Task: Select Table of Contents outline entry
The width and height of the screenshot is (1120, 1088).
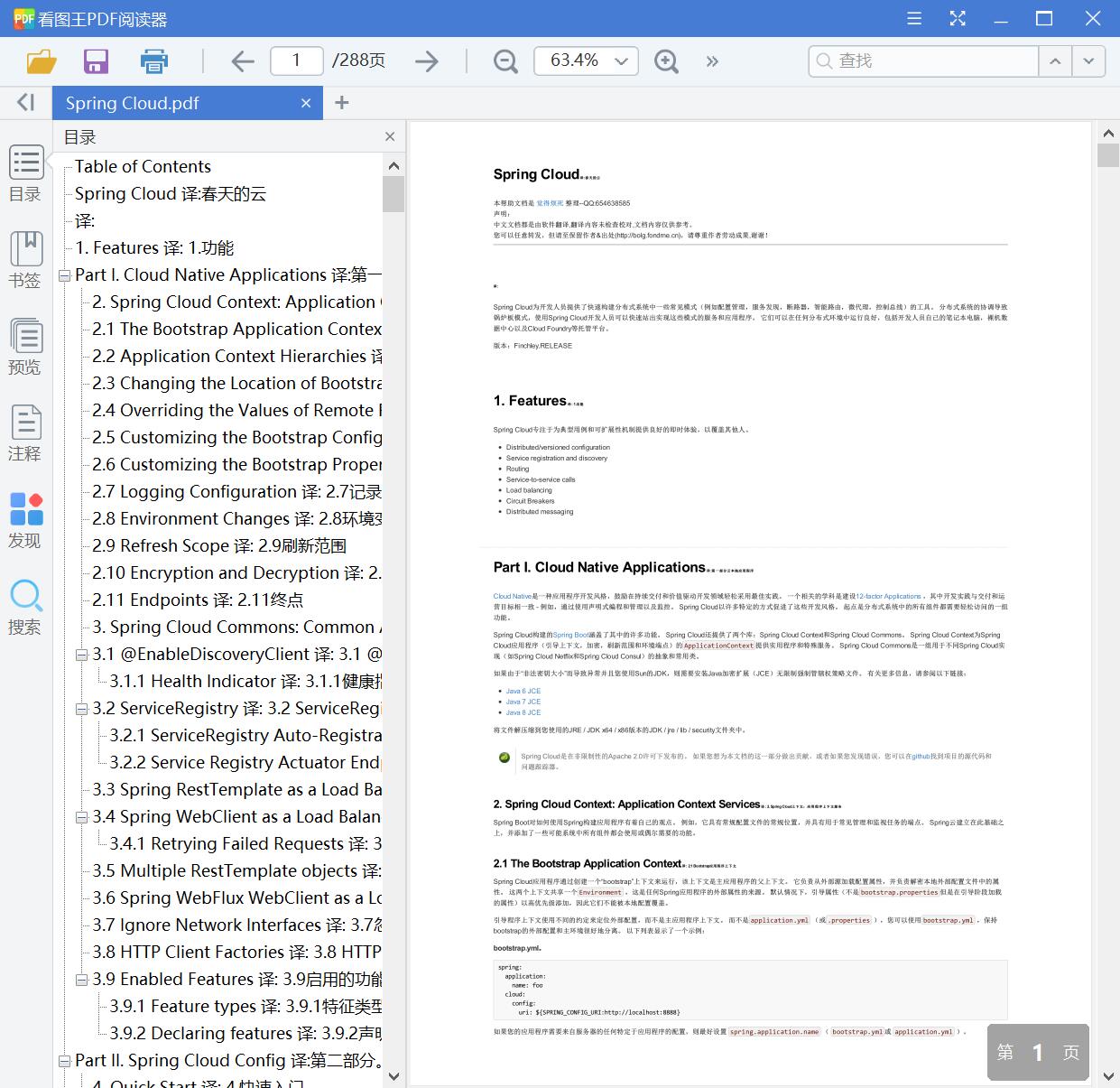Action: tap(143, 166)
